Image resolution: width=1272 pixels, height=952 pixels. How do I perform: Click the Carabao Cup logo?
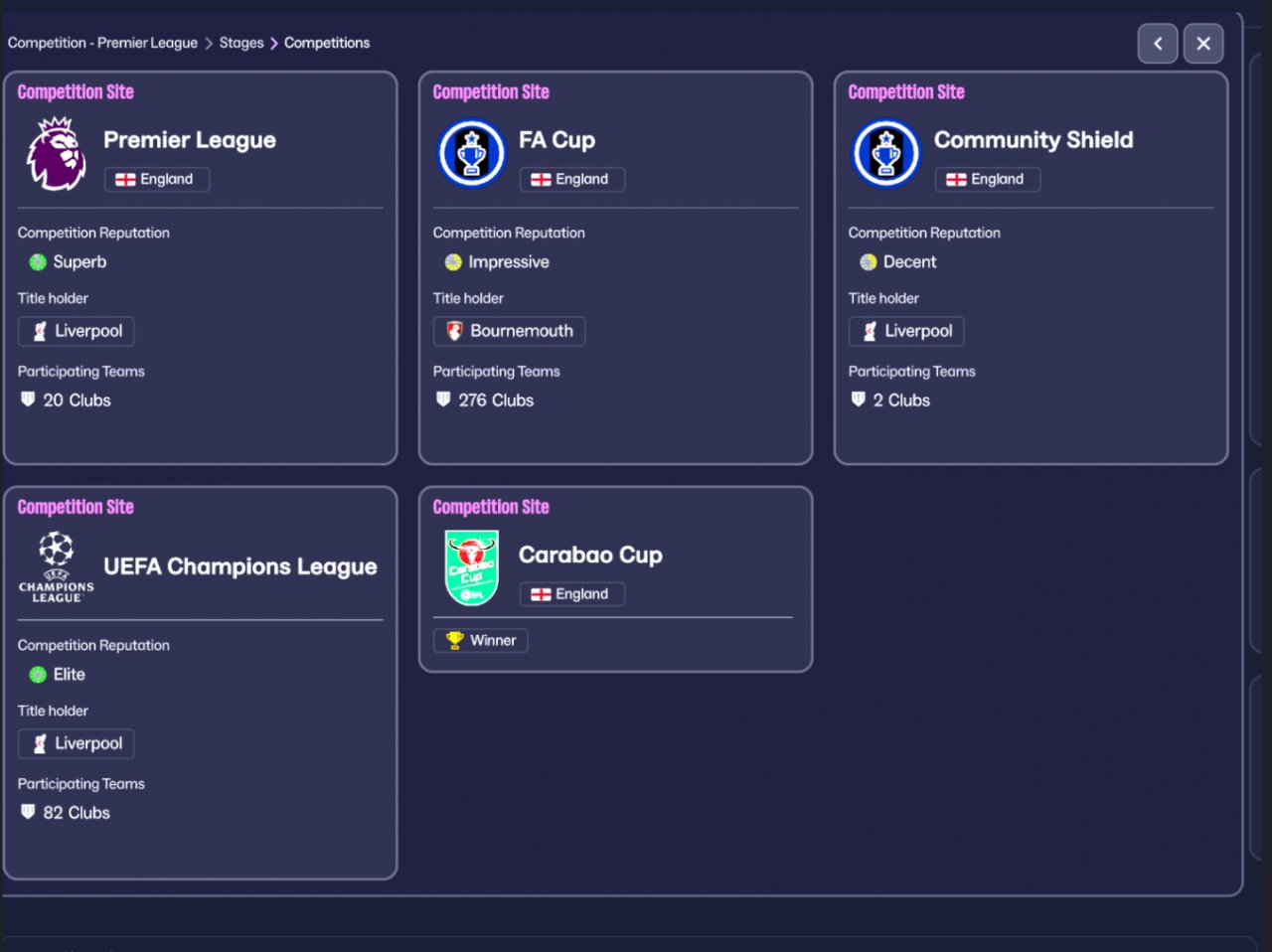click(471, 567)
